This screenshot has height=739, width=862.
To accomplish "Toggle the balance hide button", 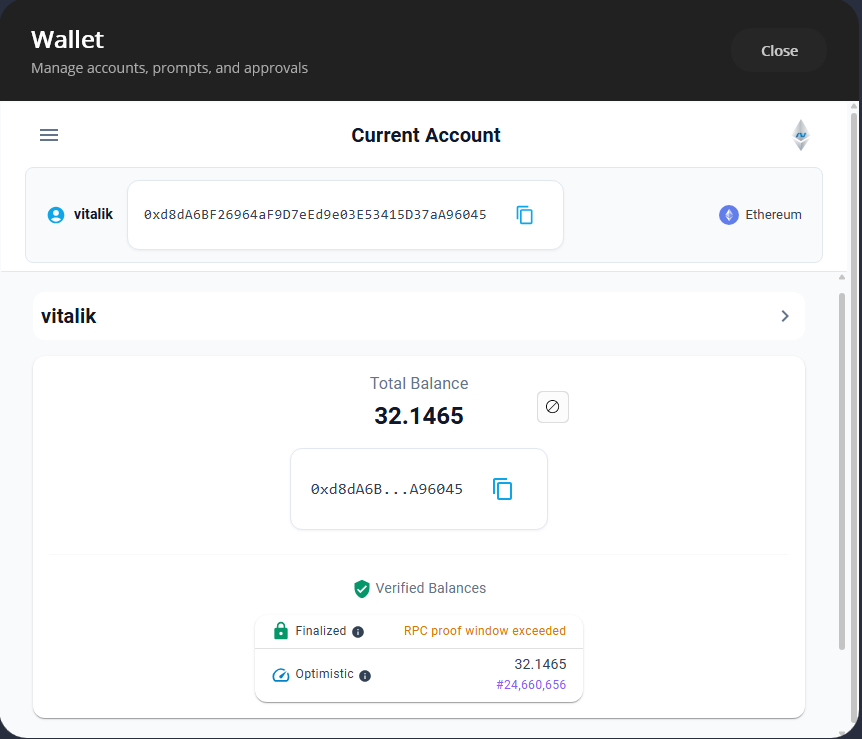I will point(553,407).
